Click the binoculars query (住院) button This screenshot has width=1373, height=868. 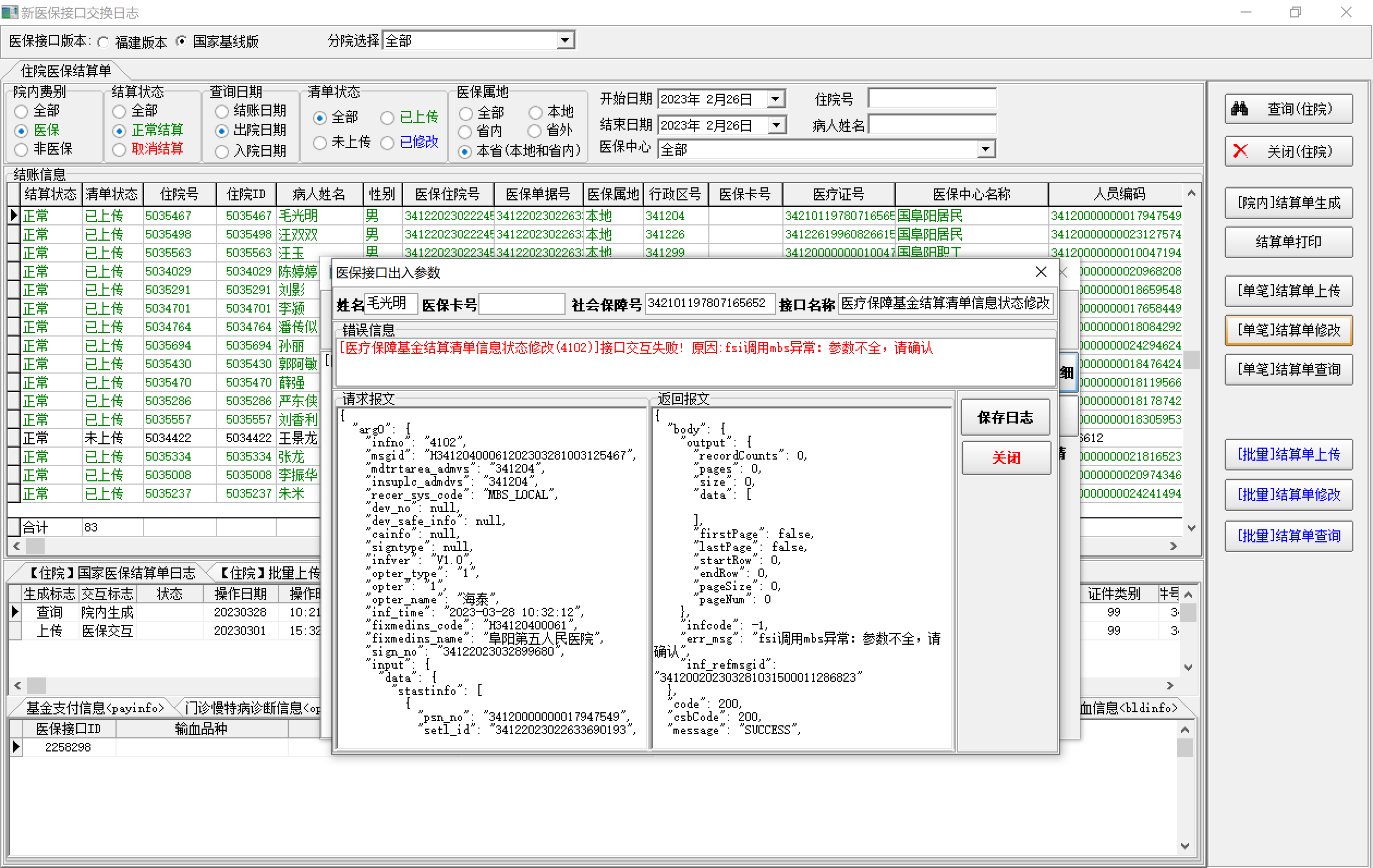tap(1287, 109)
